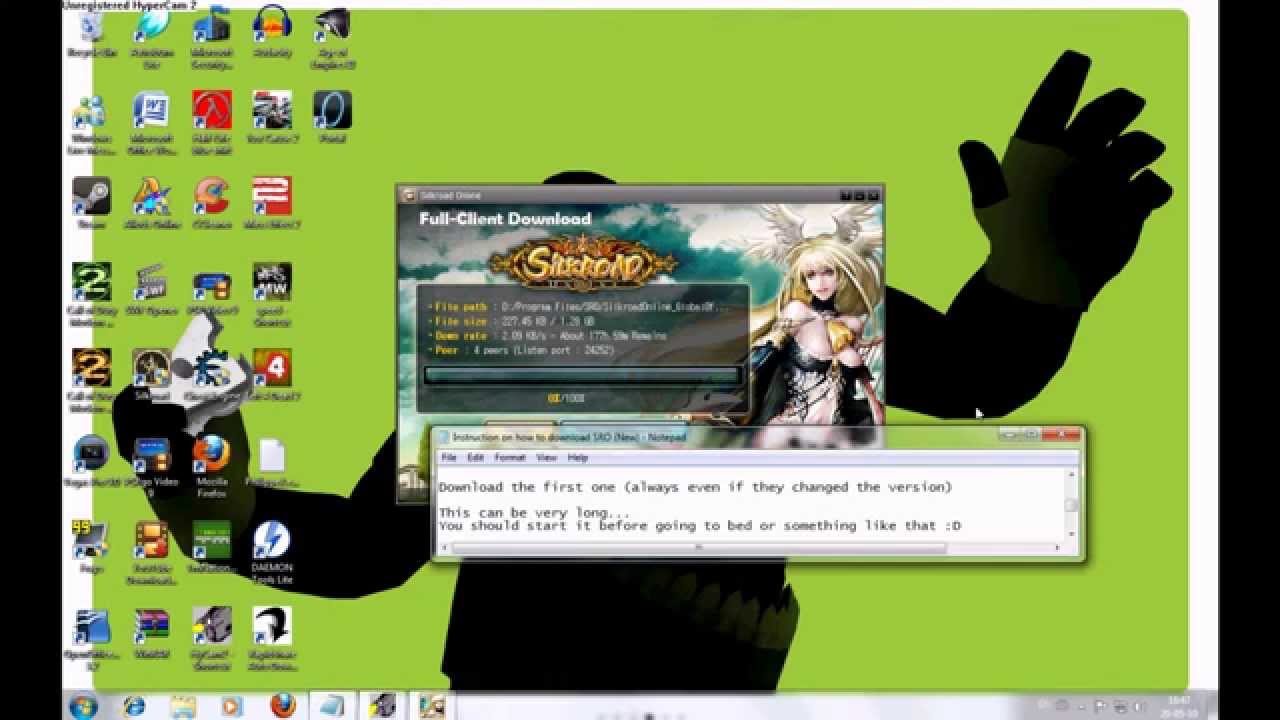
Task: Click the Notepad horizontal scroll left arrow
Action: [445, 547]
